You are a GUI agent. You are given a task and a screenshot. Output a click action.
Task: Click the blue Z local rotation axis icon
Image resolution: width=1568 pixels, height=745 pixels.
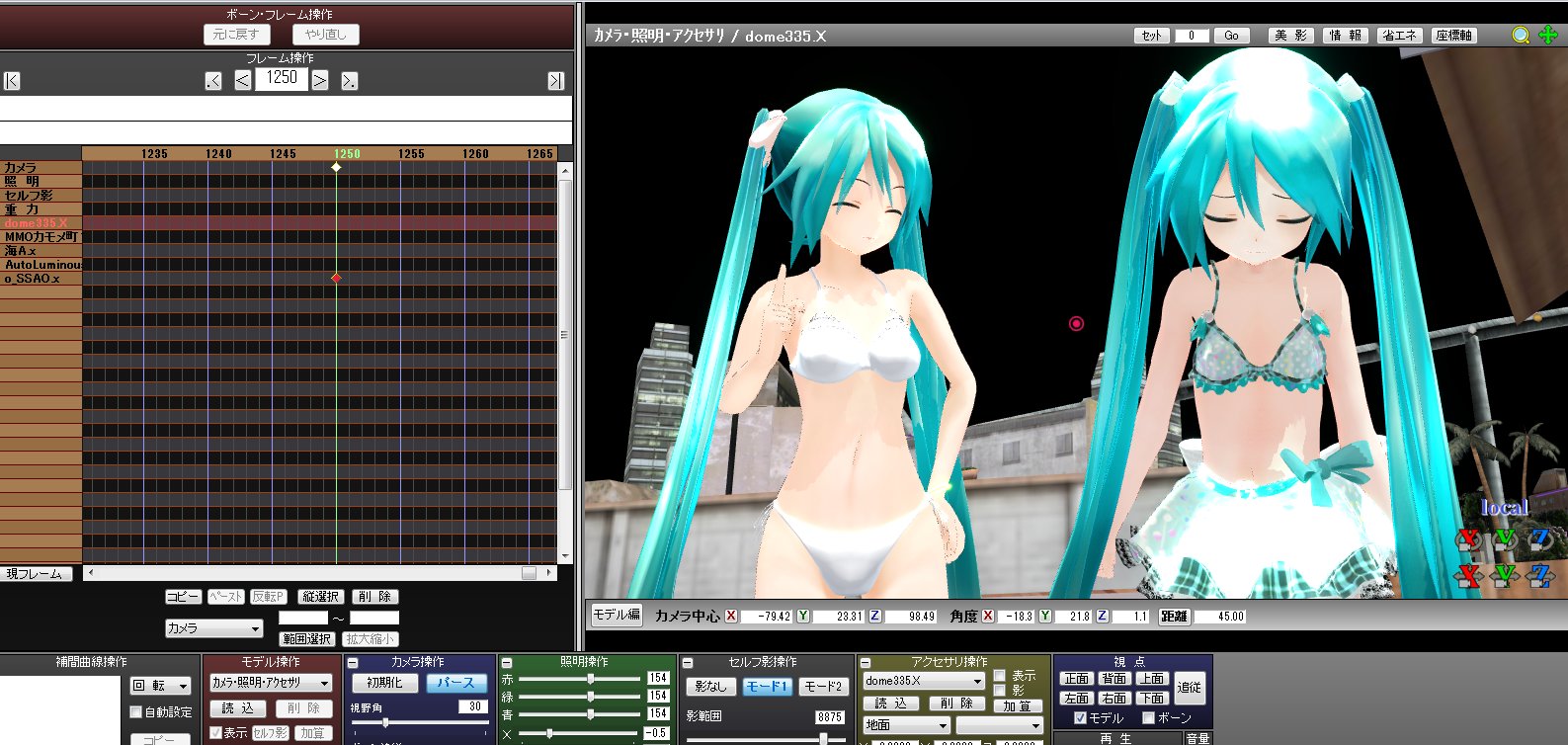coord(1539,539)
